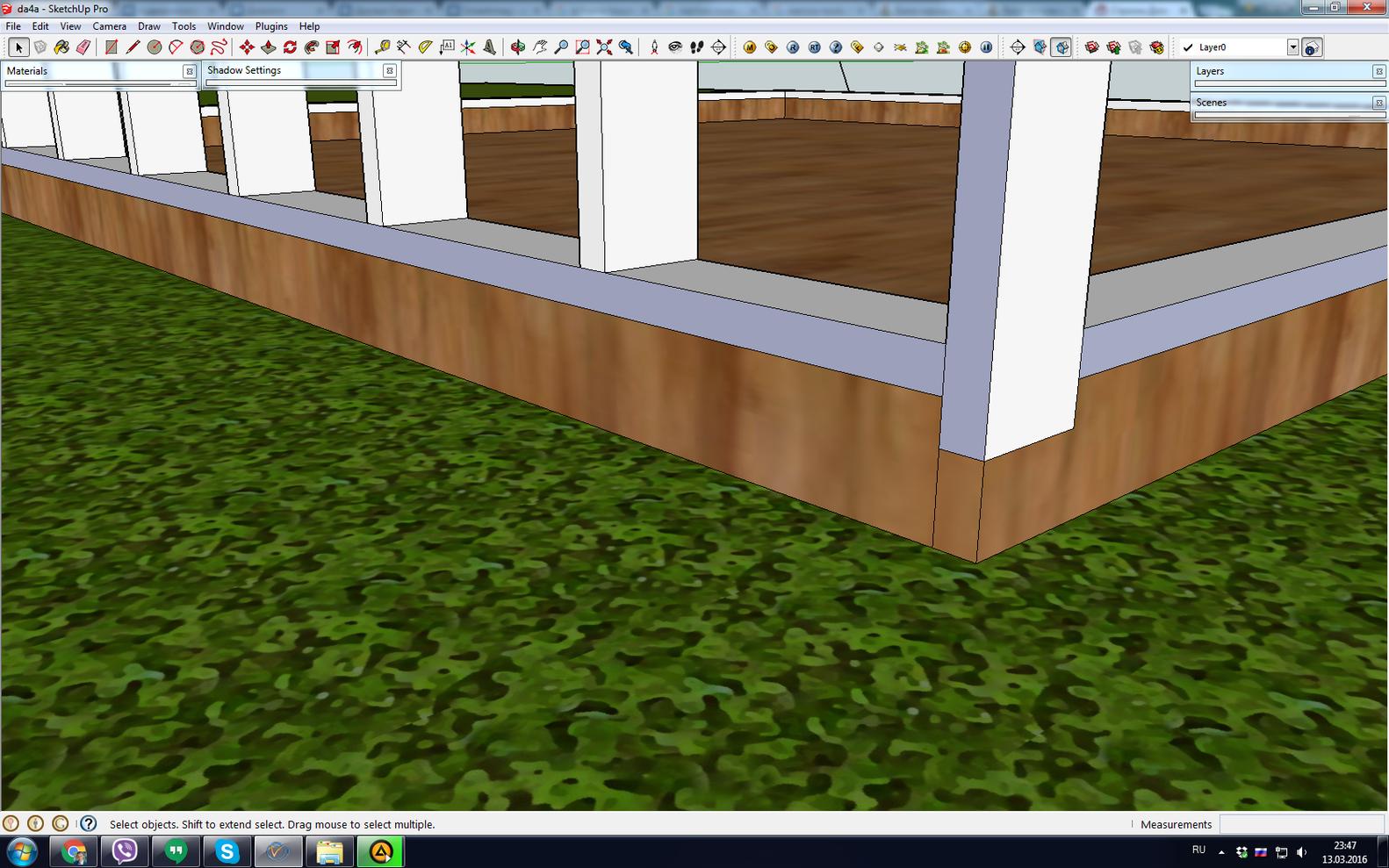This screenshot has width=1389, height=868.
Task: Toggle the layer details button beside Layer0
Action: 1311,47
